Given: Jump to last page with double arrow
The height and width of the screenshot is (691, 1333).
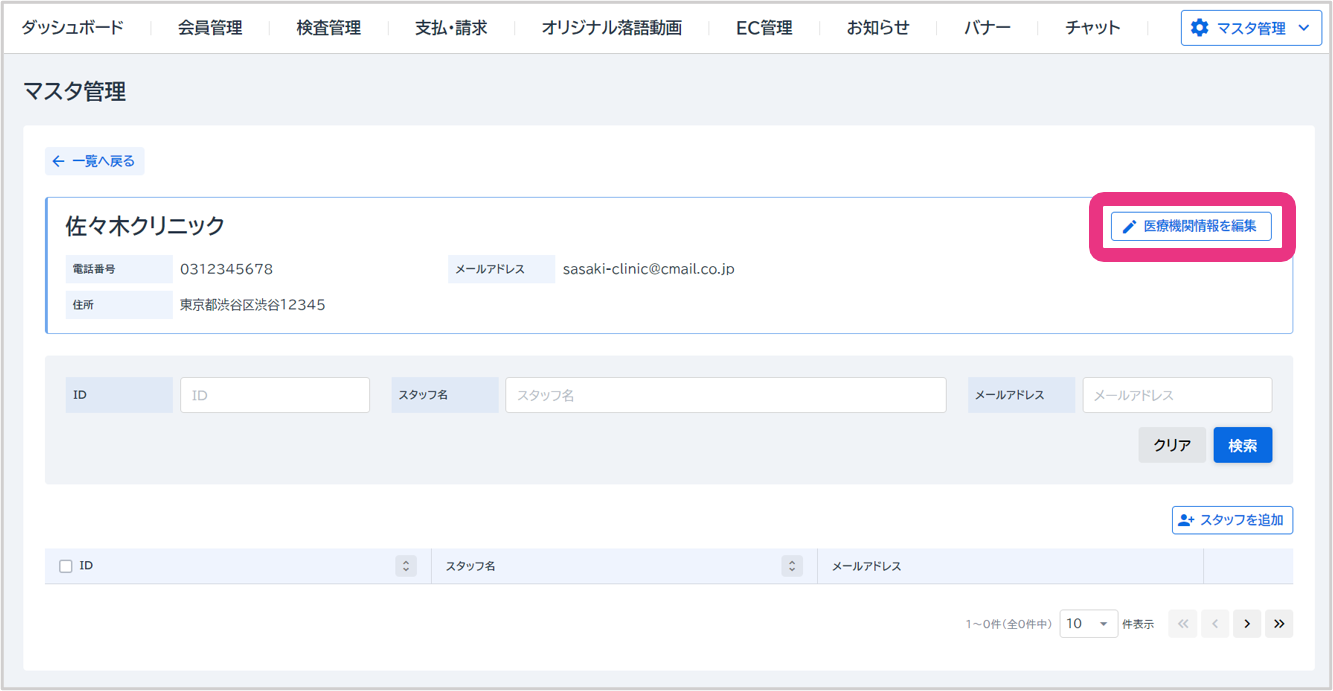Looking at the screenshot, I should (1279, 624).
